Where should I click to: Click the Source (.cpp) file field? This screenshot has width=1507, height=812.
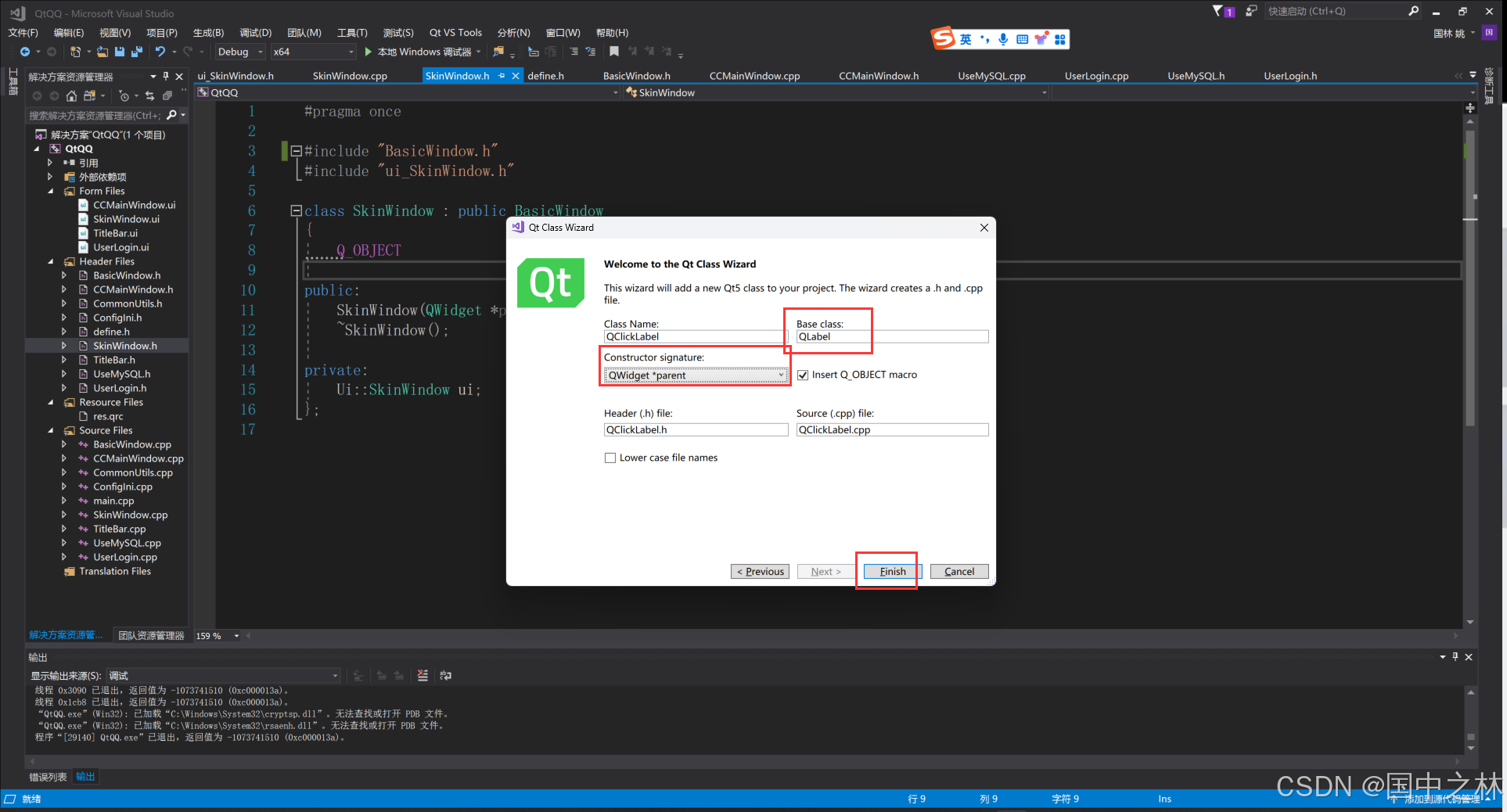892,429
